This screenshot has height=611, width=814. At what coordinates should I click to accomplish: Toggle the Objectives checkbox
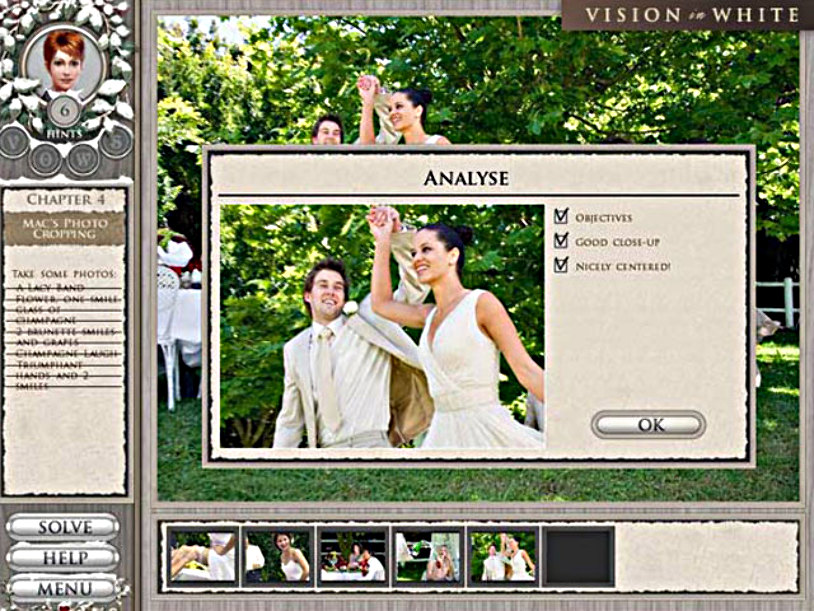pos(561,216)
